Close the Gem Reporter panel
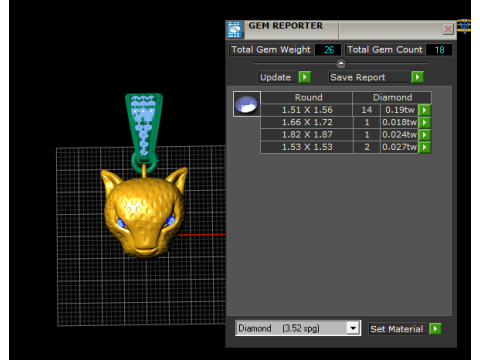This screenshot has height=360, width=480. 448,29
